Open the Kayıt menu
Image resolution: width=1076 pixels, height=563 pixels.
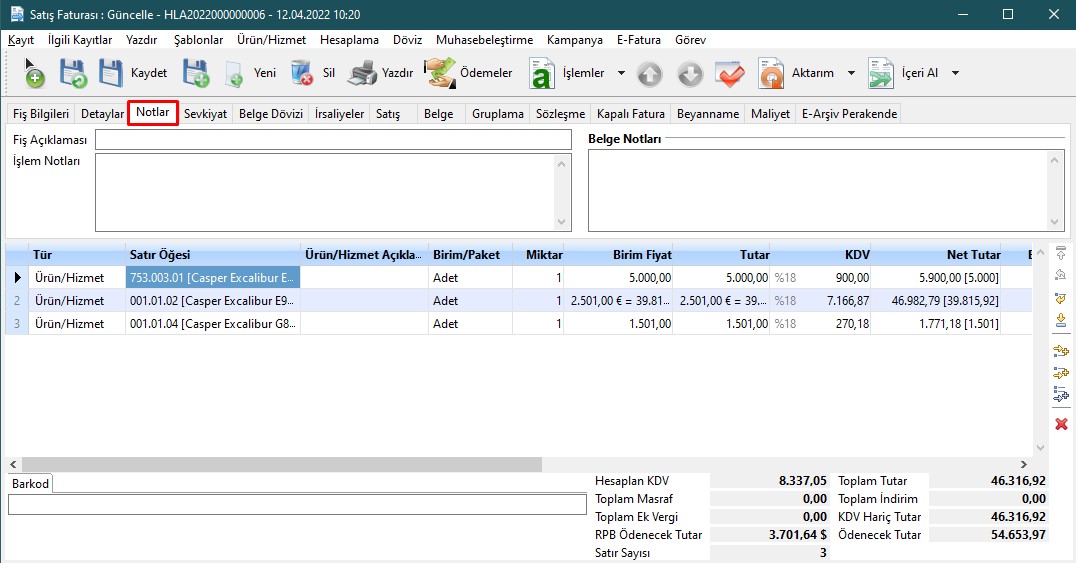point(21,40)
